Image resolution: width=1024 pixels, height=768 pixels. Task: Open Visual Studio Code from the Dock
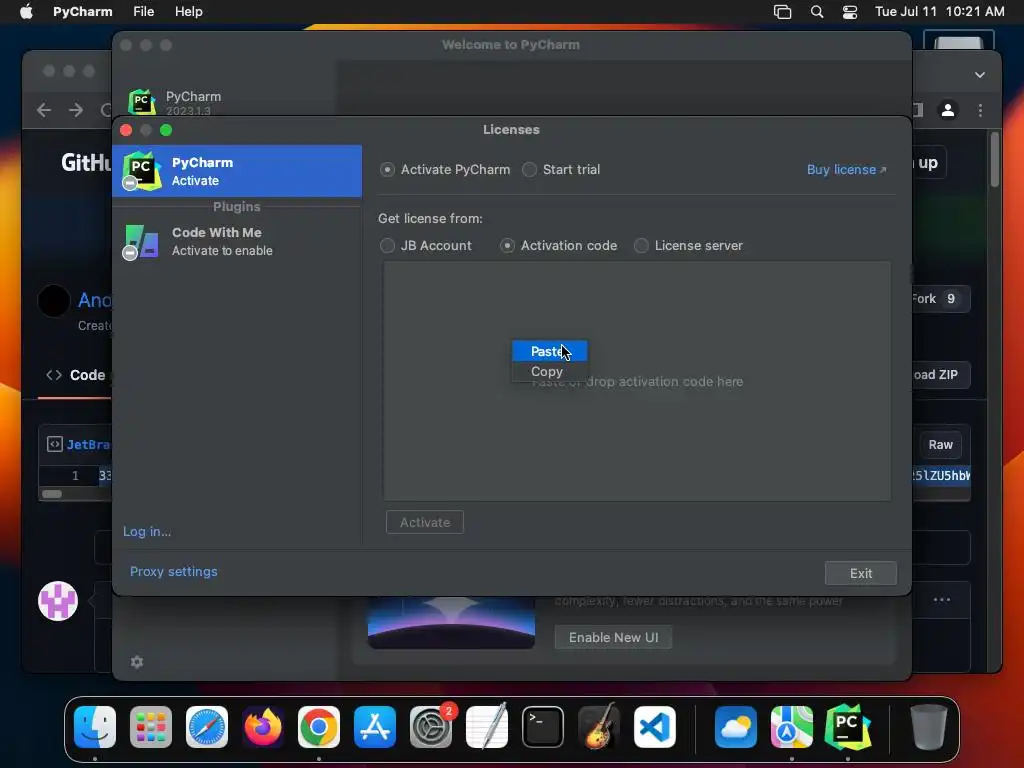pyautogui.click(x=655, y=727)
